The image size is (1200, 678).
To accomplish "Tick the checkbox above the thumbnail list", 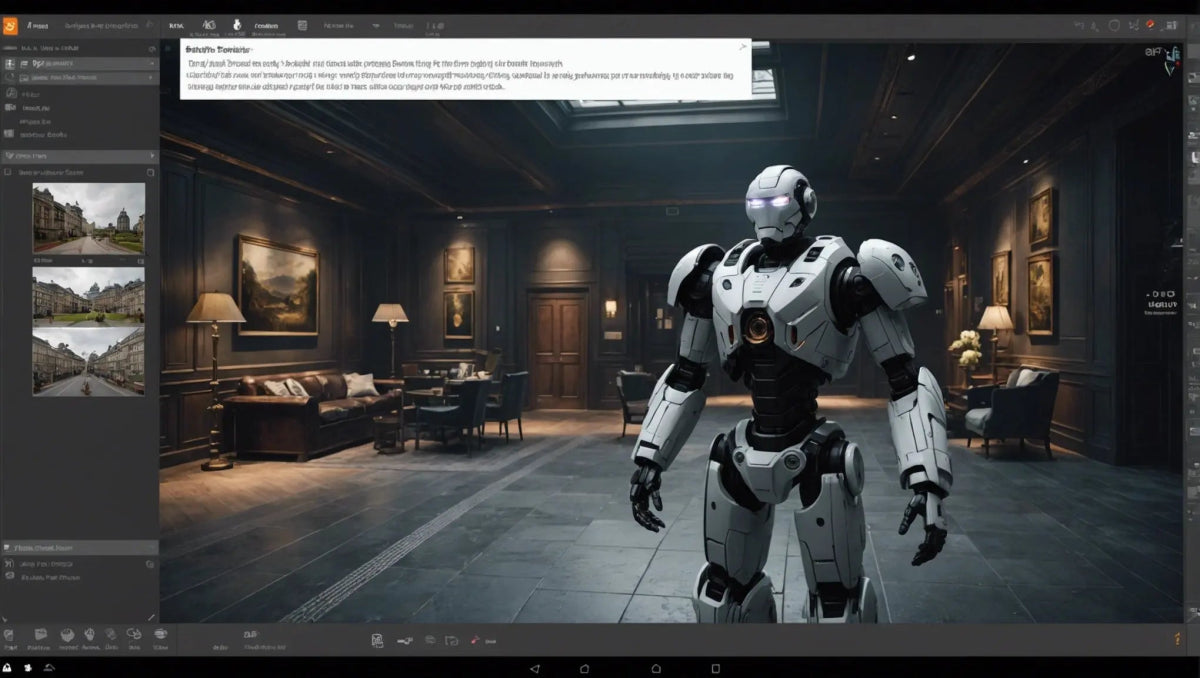I will (9, 173).
